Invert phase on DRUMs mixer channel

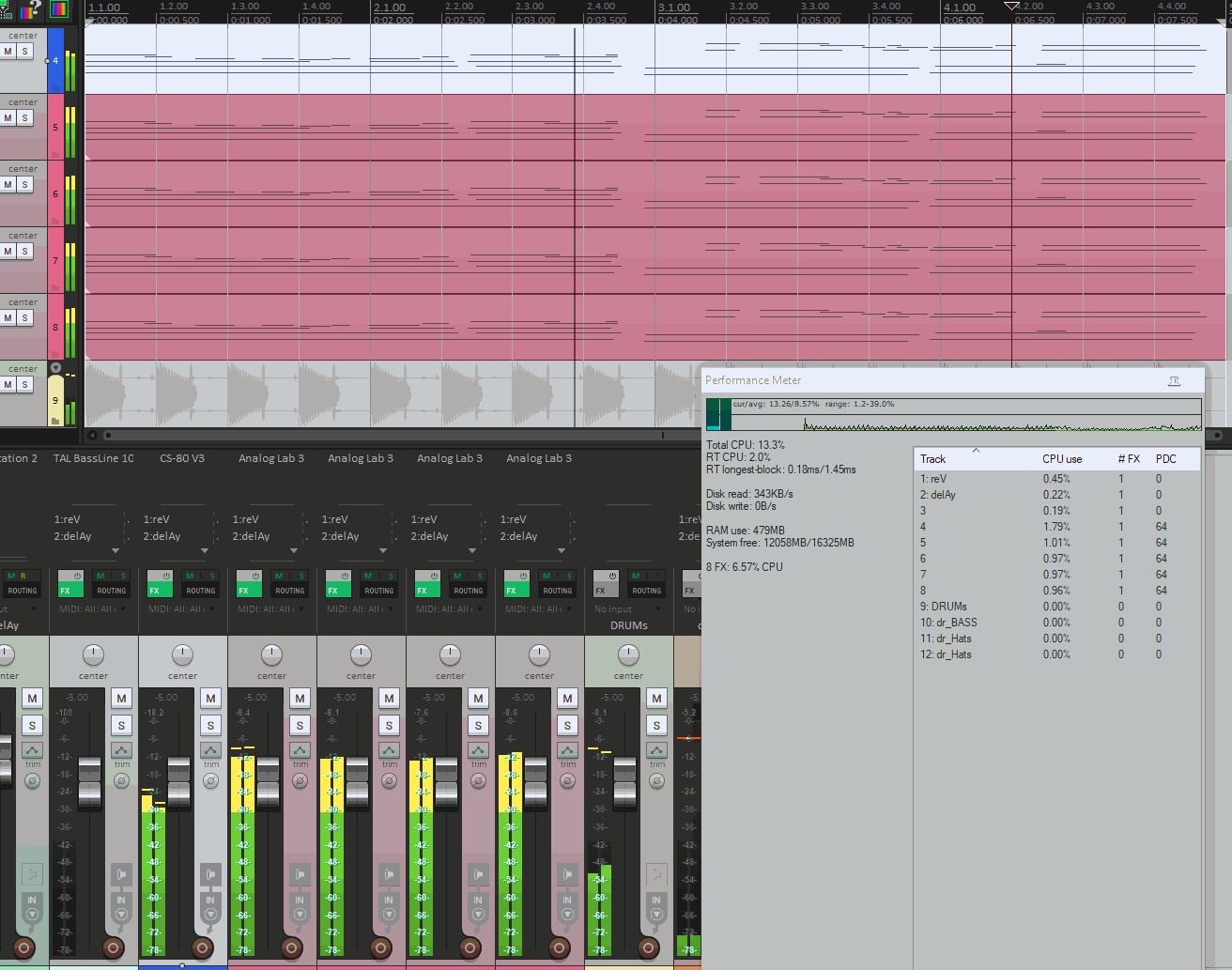[x=656, y=781]
